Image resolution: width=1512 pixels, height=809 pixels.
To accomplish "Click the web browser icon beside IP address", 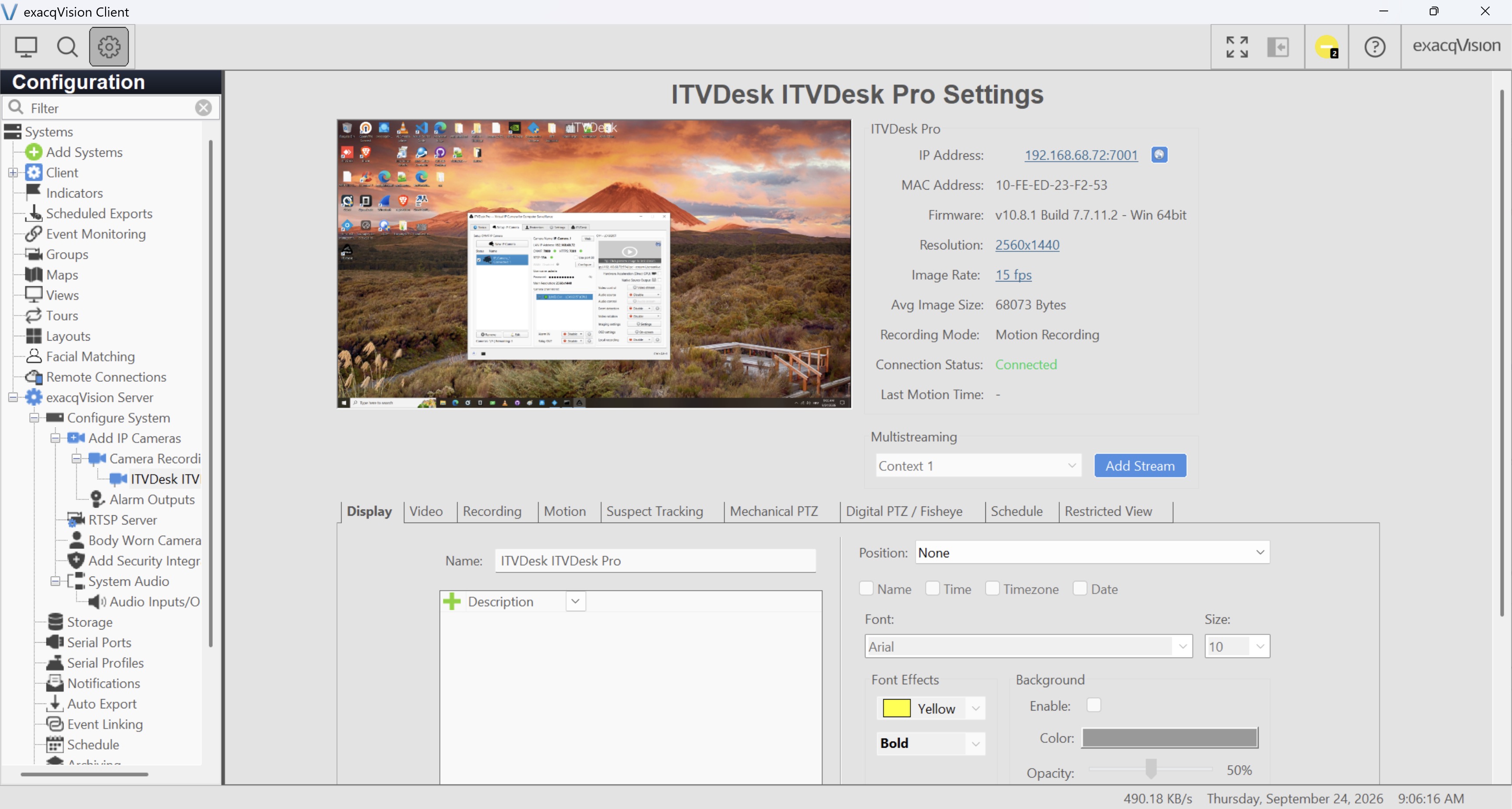I will 1159,155.
